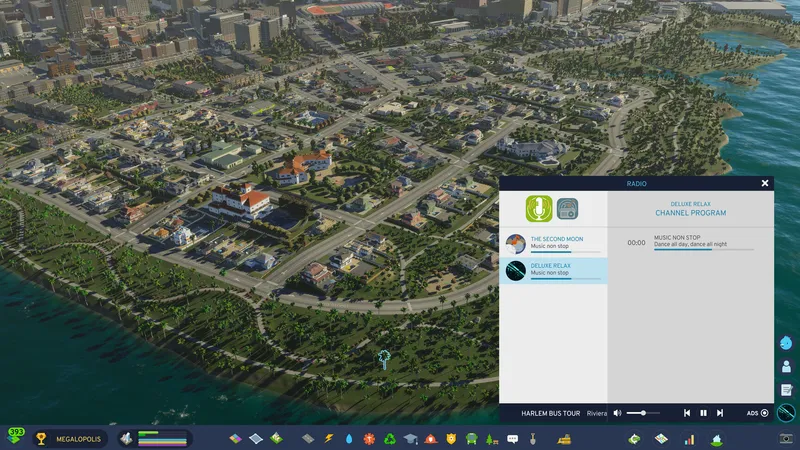
Task: Switch to the microphone radio network tab
Action: [x=540, y=208]
